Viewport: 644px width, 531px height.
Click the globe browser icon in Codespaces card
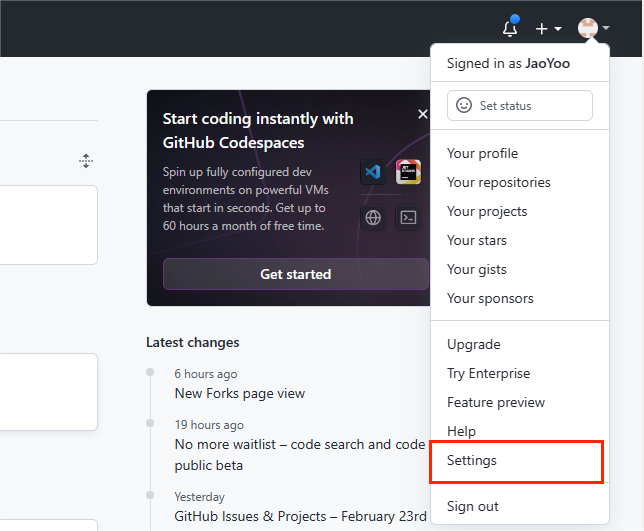373,218
